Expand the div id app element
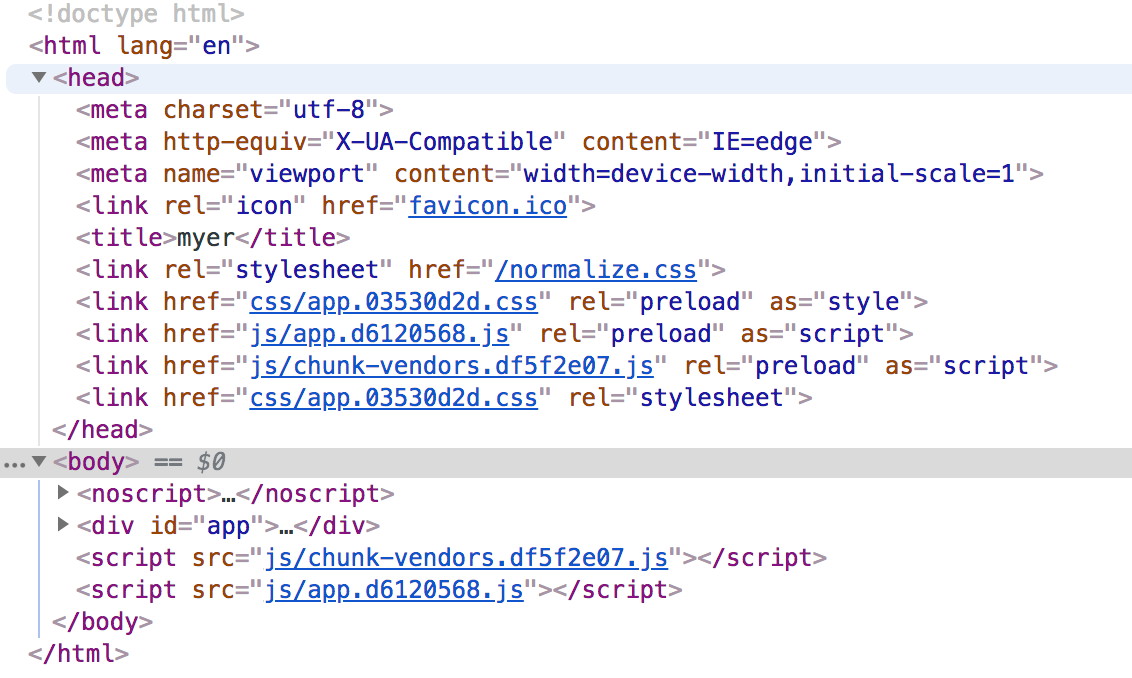Image resolution: width=1132 pixels, height=678 pixels. pos(63,524)
